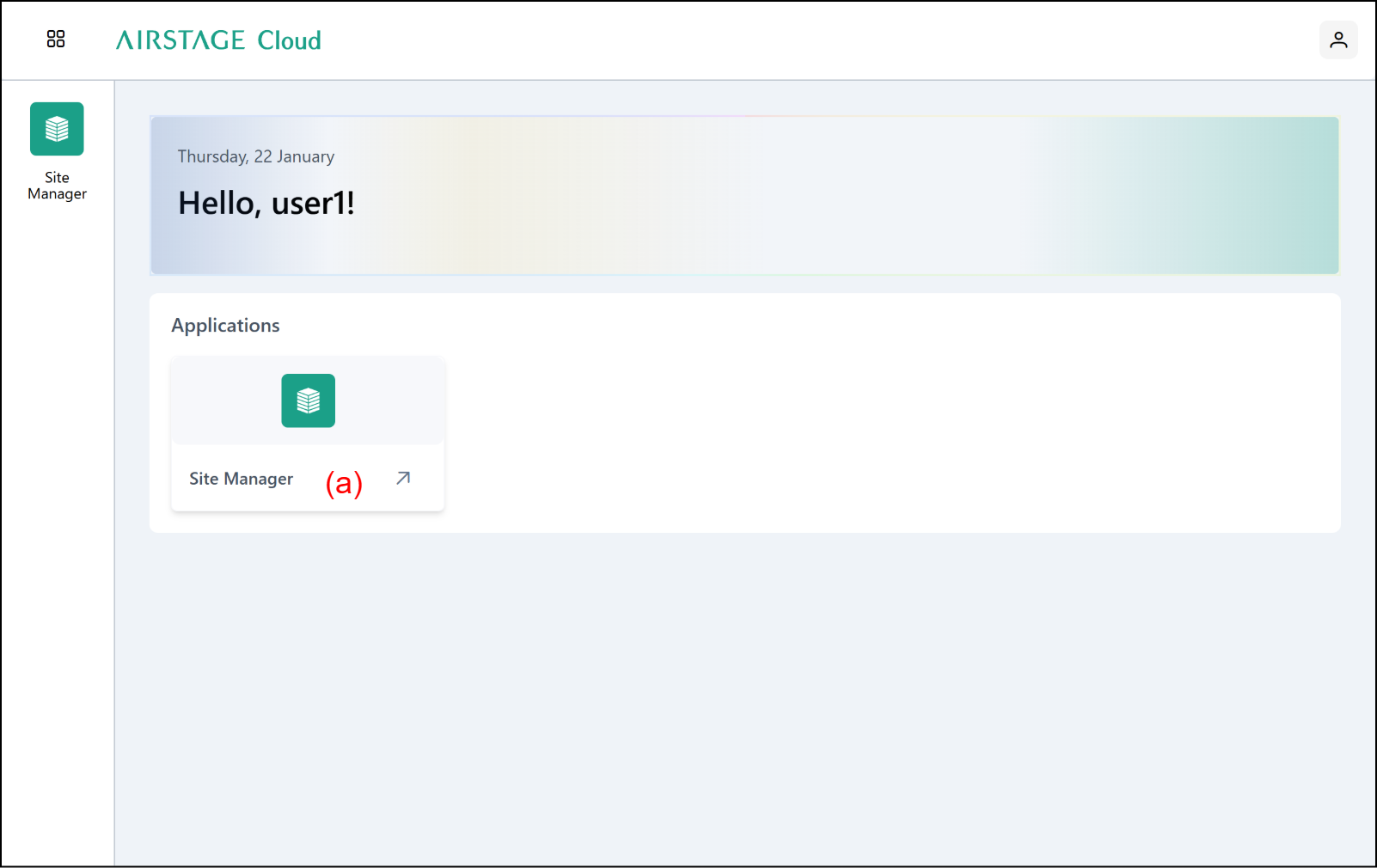Screen dimensions: 1377x868
Task: Open the apps grid menu icon
Action: click(x=56, y=40)
